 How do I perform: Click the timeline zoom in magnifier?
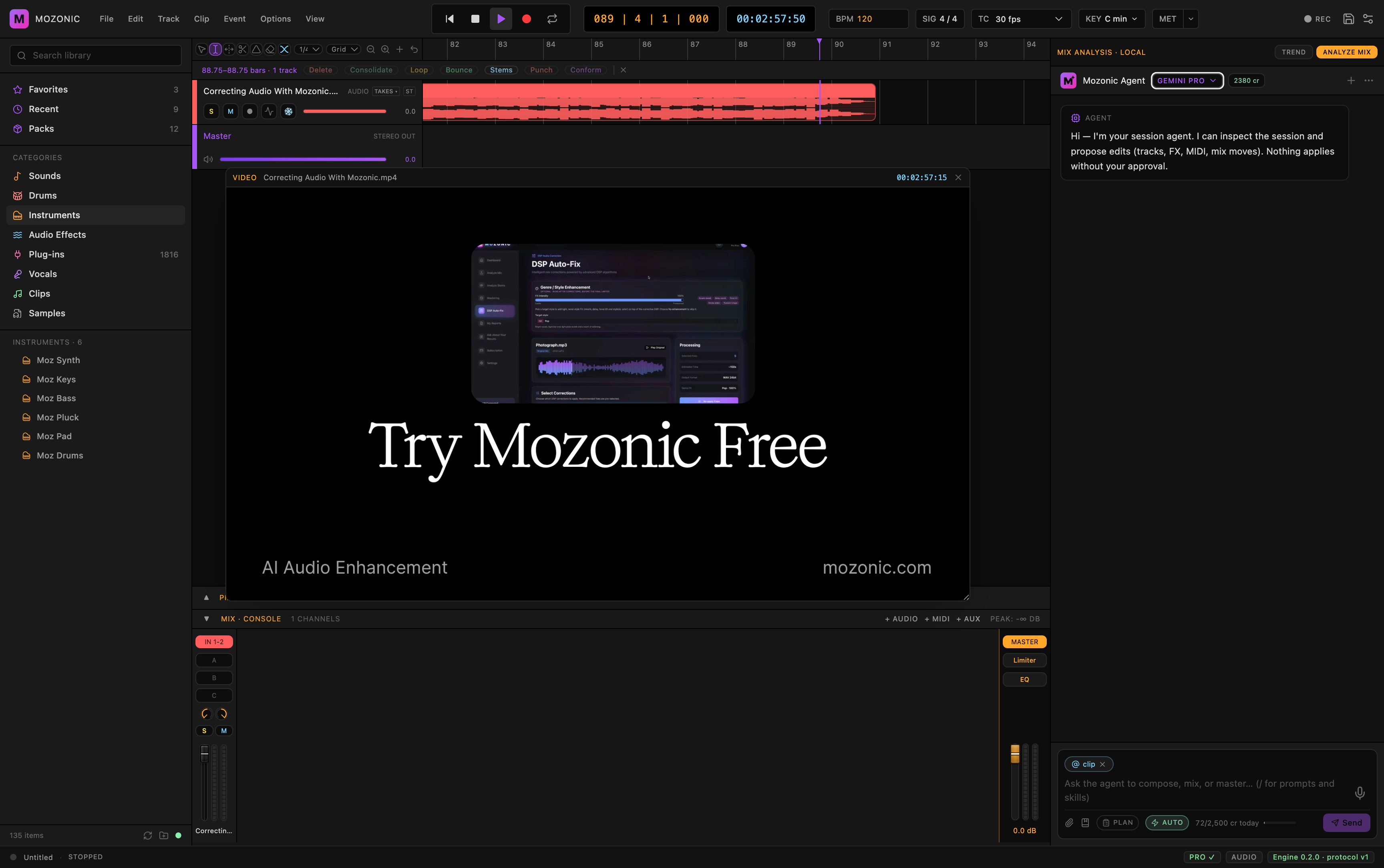(385, 49)
